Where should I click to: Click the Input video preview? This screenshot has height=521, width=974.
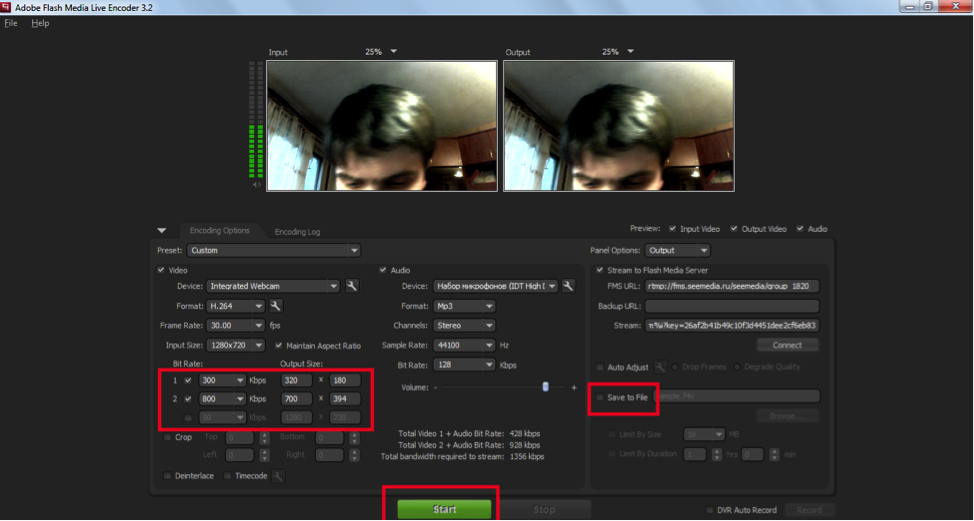pos(381,125)
